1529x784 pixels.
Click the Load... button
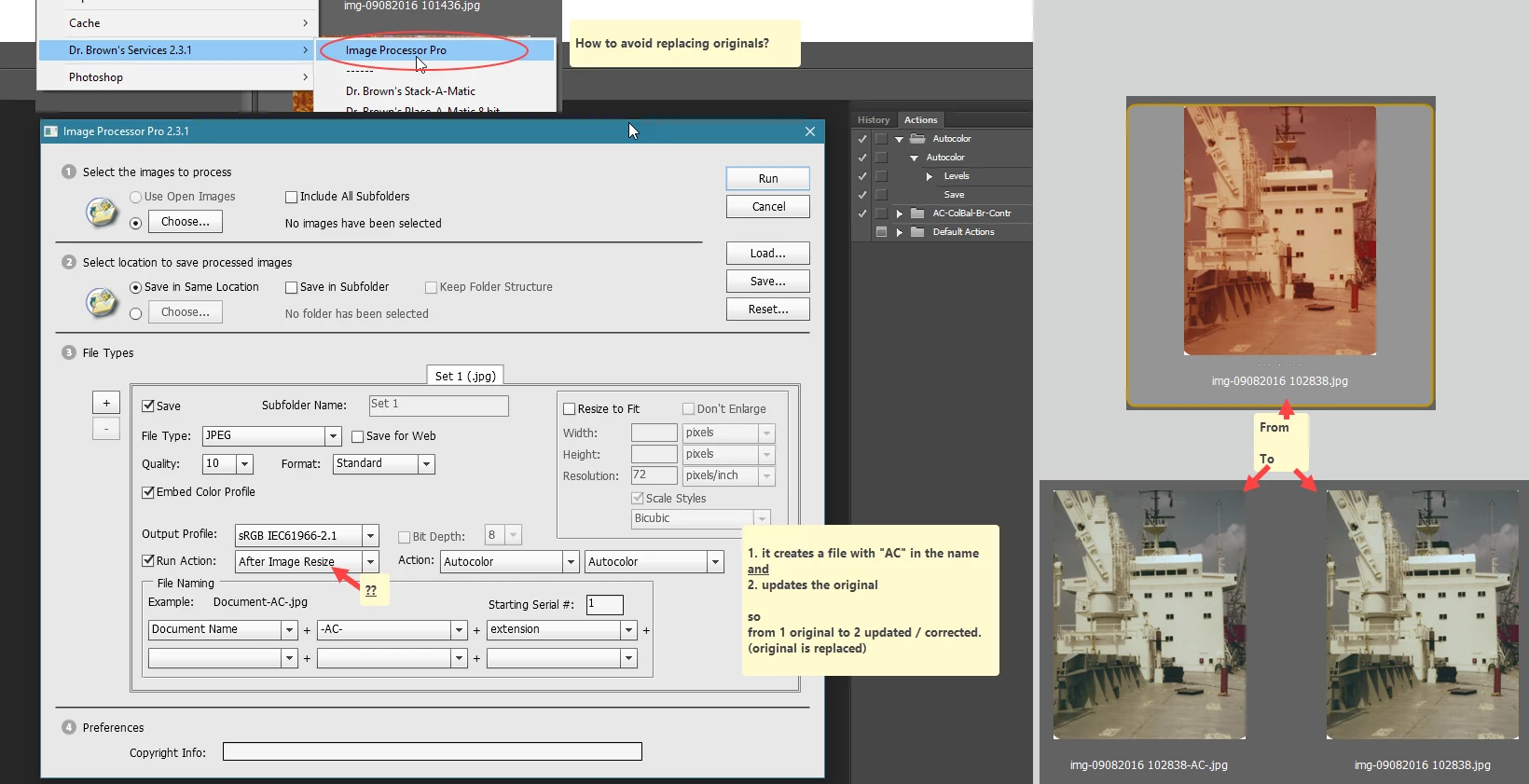pos(768,254)
